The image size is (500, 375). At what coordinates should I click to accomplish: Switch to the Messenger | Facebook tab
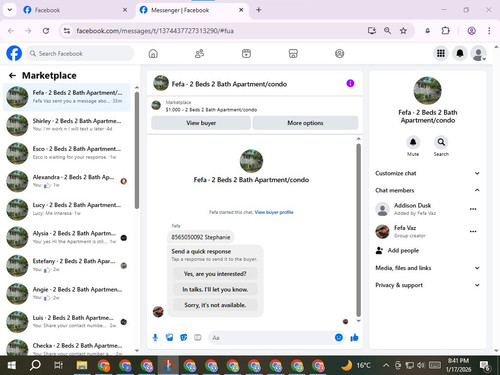coord(192,10)
